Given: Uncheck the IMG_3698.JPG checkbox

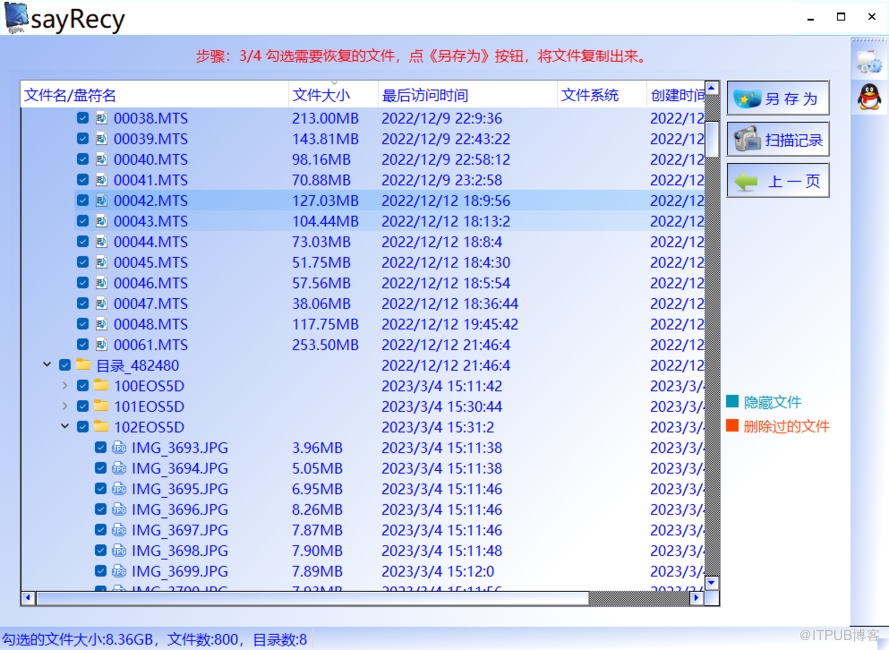Looking at the screenshot, I should (x=100, y=550).
